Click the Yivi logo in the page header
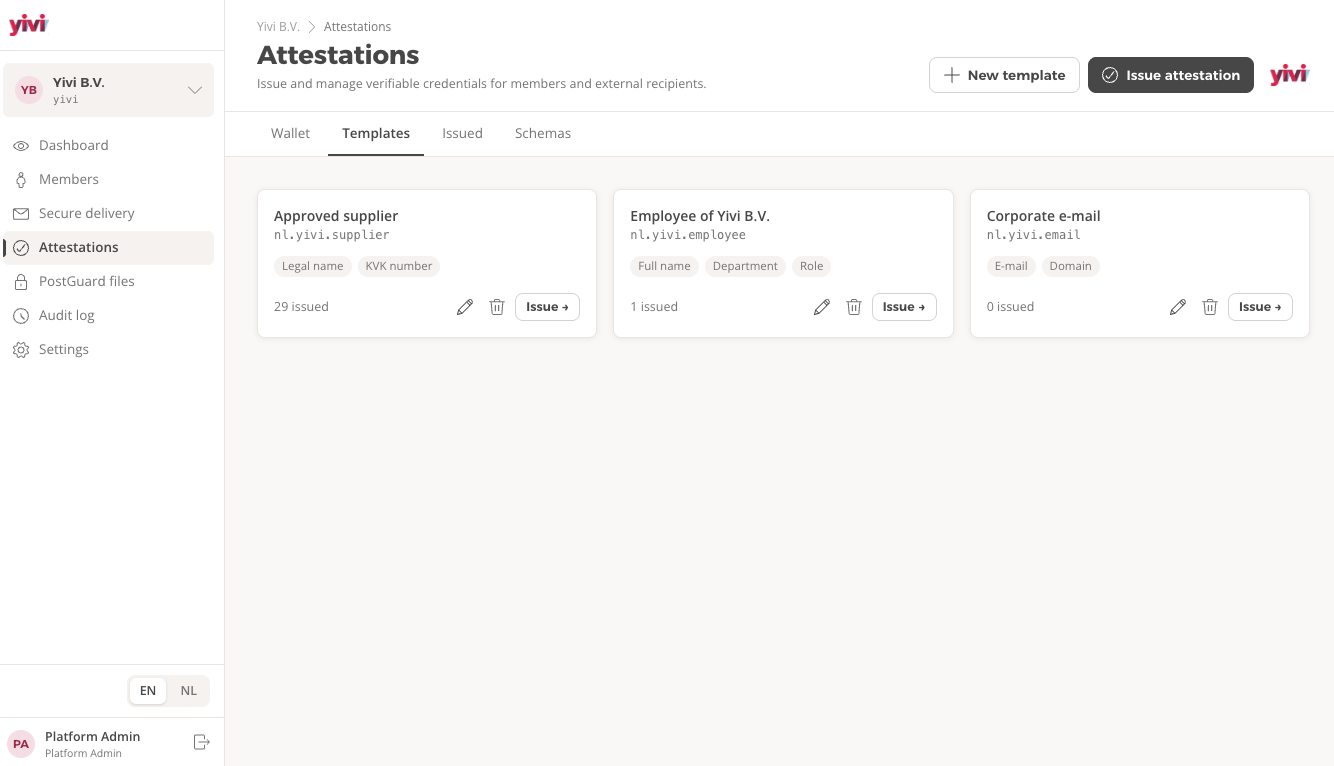This screenshot has width=1334, height=766. click(1289, 75)
